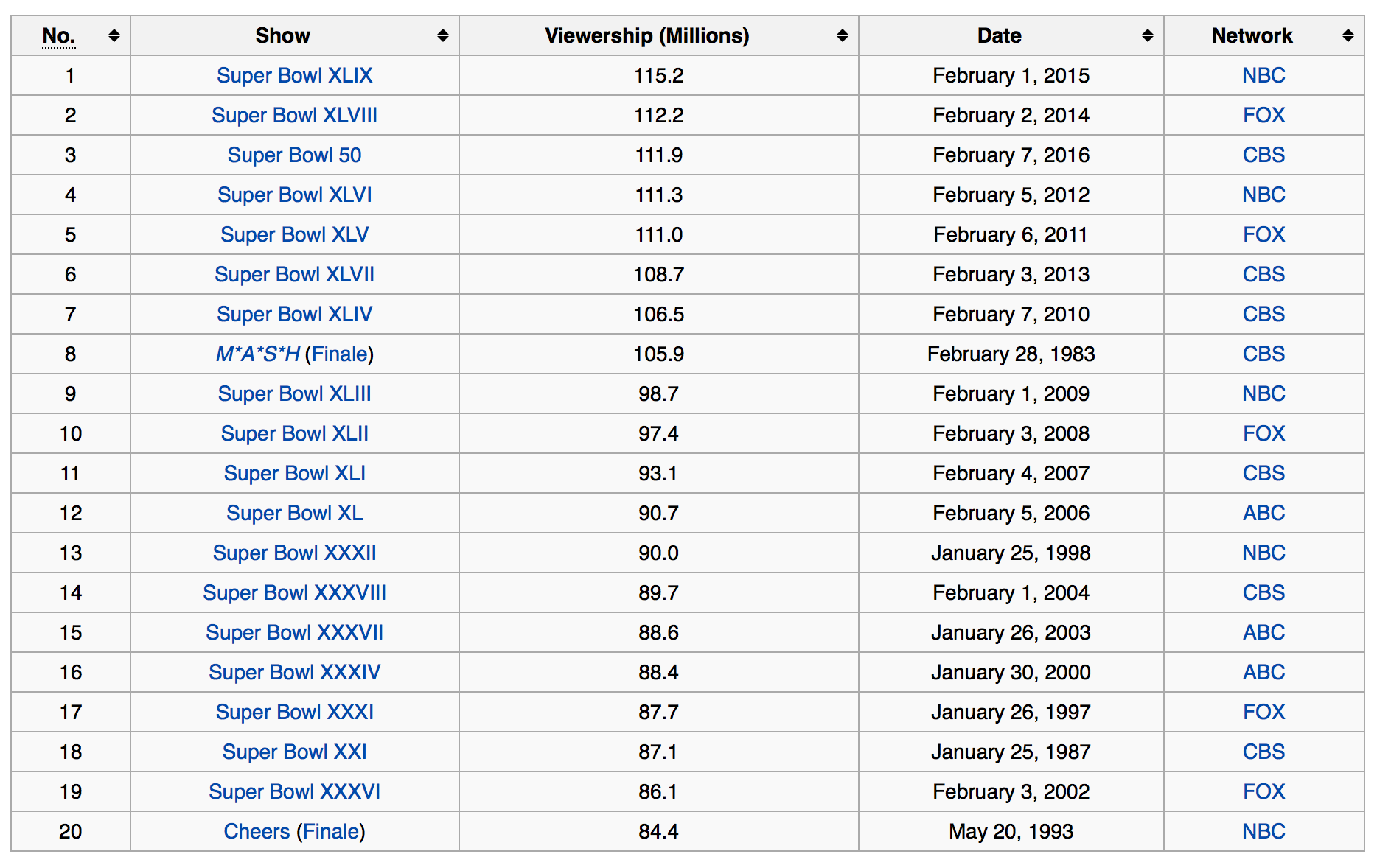
Task: Open the Super Bowl XXXVIII link
Action: point(294,592)
